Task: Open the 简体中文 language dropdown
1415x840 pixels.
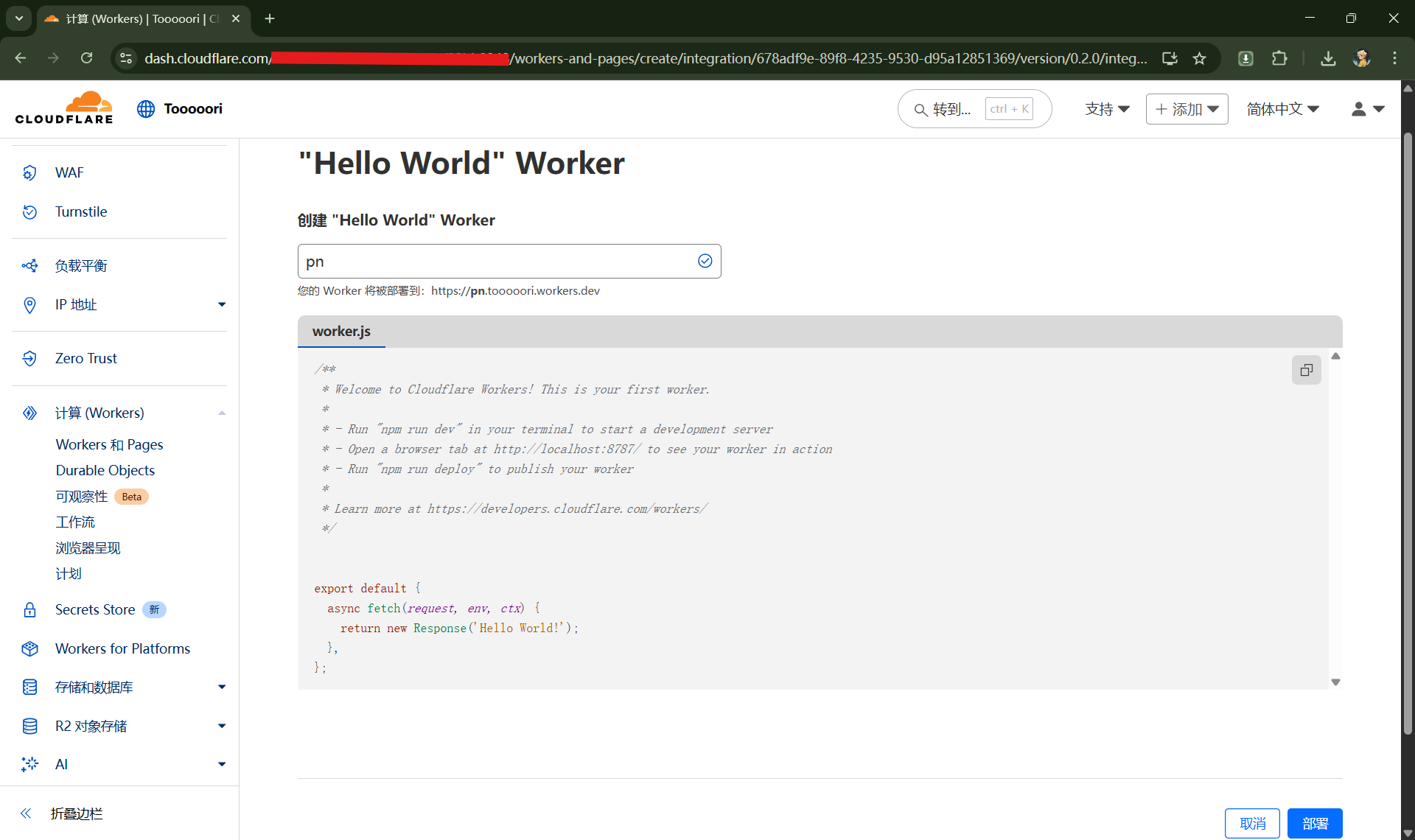Action: (x=1282, y=109)
